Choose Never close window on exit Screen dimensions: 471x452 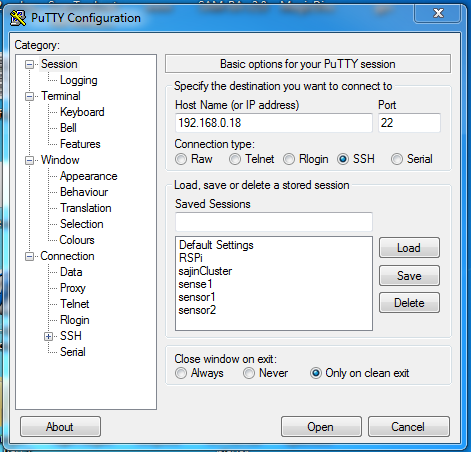[x=249, y=373]
